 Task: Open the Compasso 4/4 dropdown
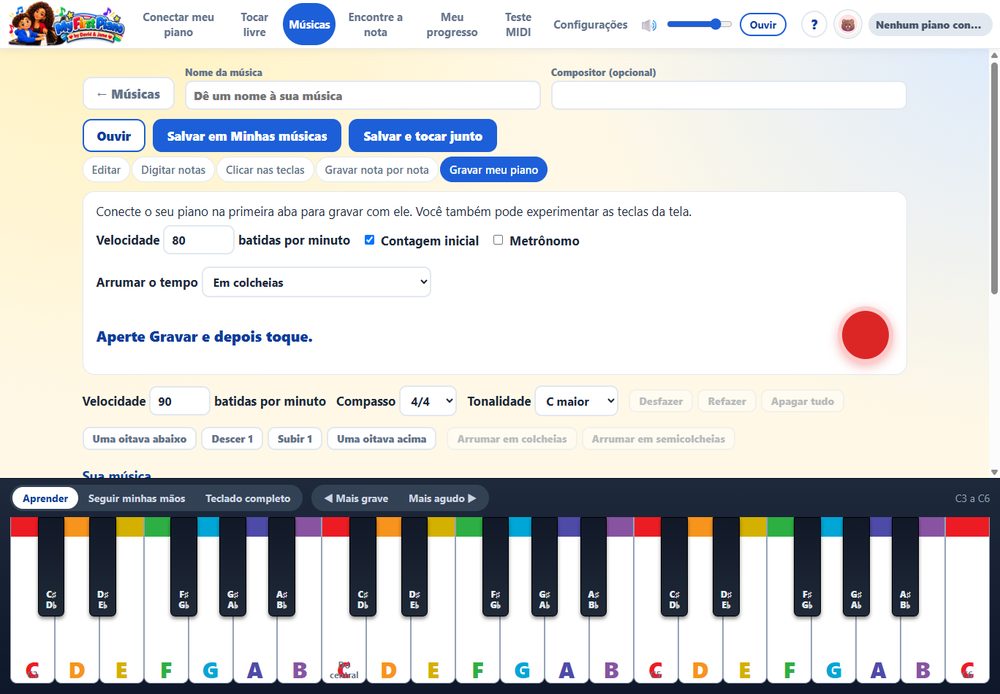428,401
